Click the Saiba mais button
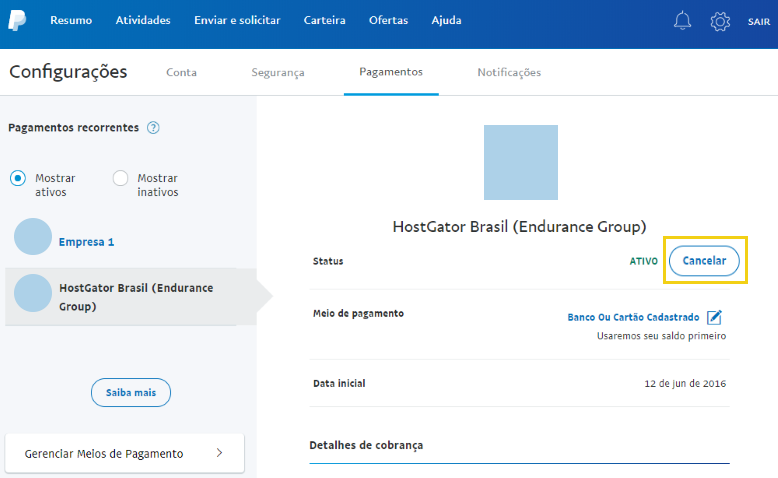The height and width of the screenshot is (478, 778). (131, 393)
